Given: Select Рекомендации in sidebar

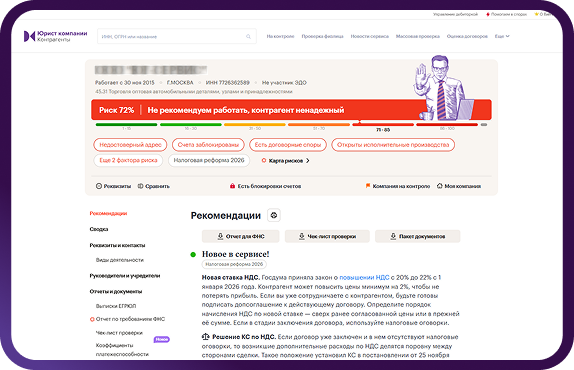Looking at the screenshot, I should (108, 213).
